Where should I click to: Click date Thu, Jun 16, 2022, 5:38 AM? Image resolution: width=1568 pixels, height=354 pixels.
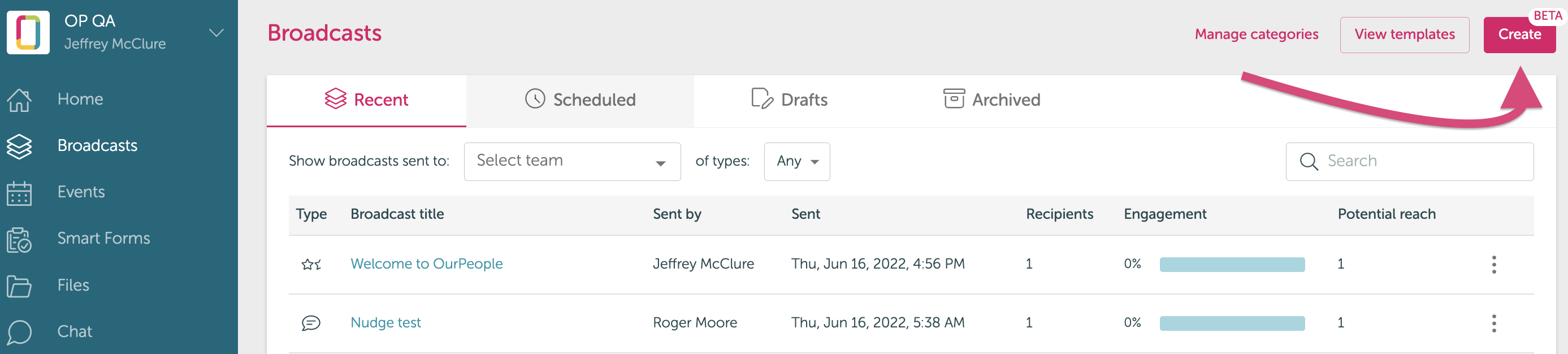click(878, 323)
